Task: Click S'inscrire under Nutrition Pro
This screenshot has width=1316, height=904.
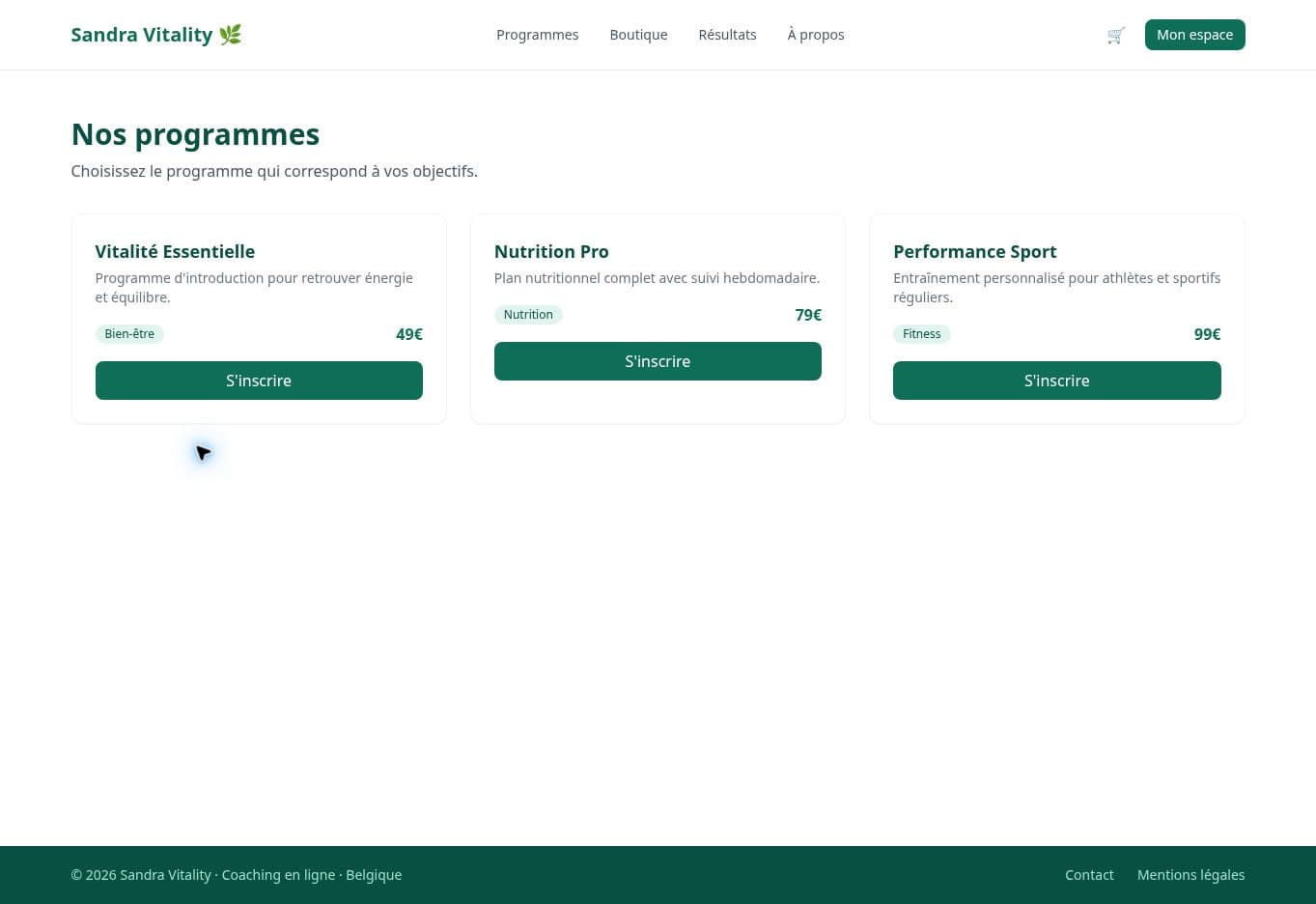Action: [x=658, y=361]
